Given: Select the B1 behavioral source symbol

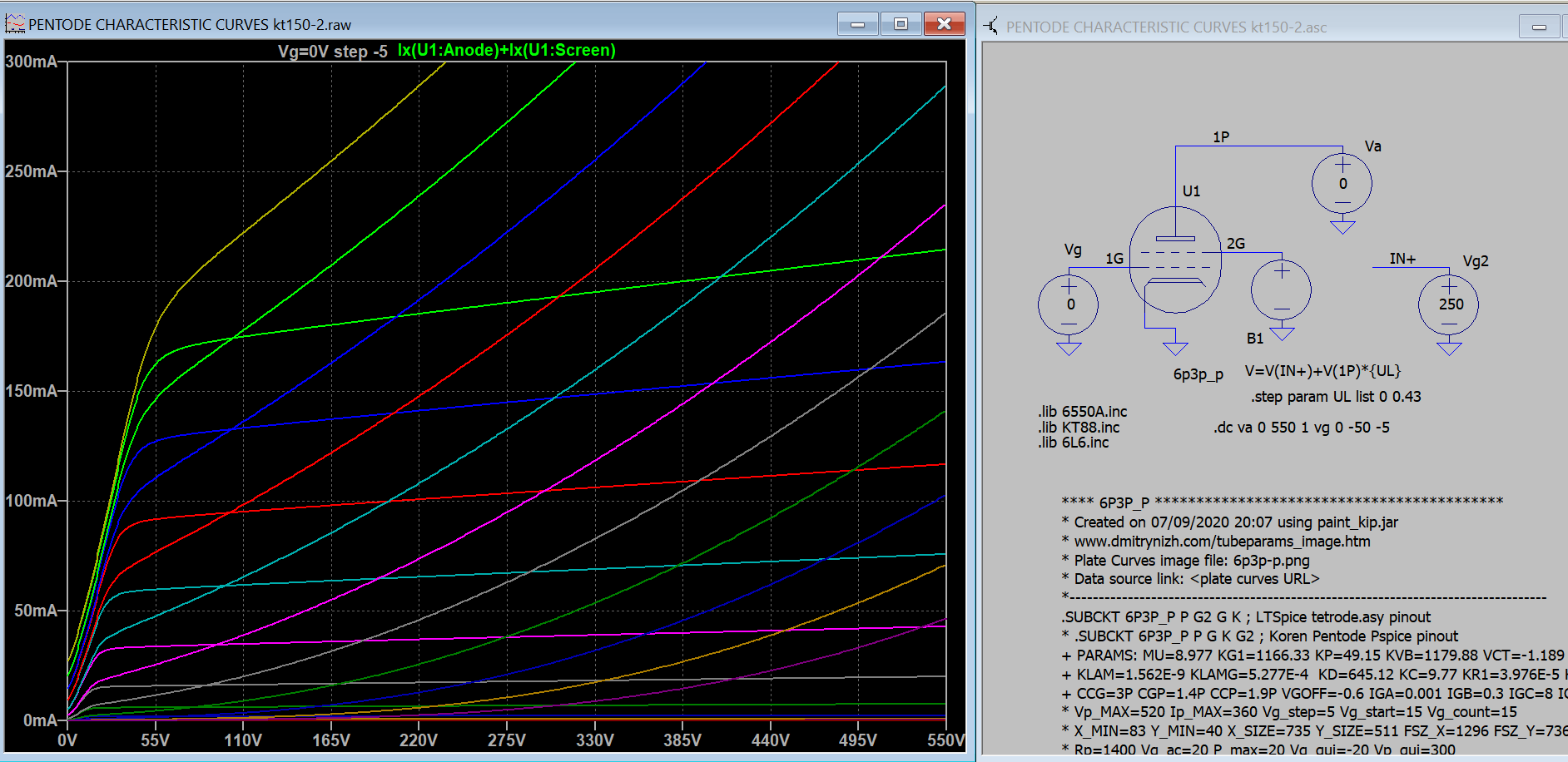Looking at the screenshot, I should tap(1282, 290).
